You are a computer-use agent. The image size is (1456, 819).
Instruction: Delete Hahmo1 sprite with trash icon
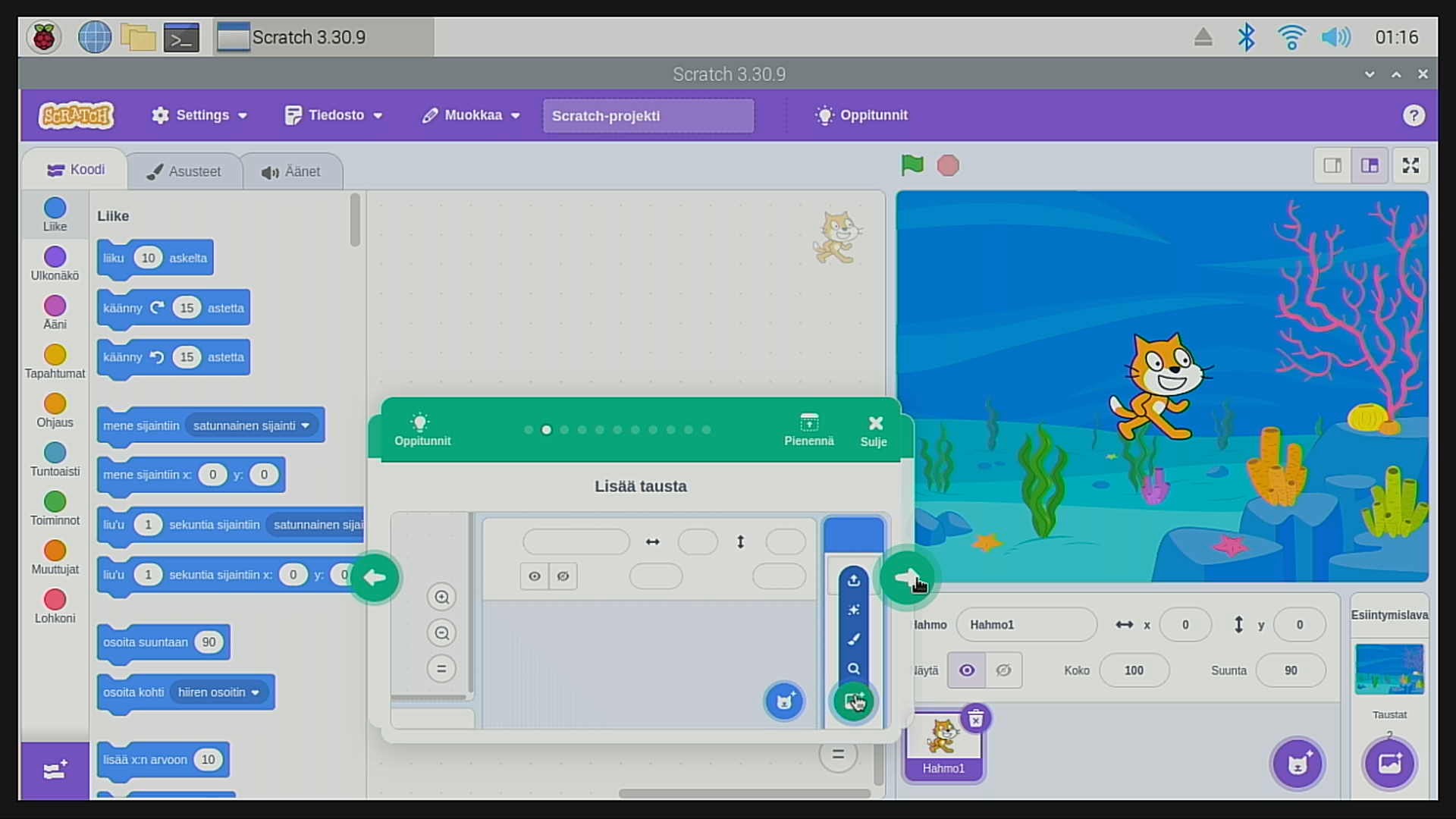point(976,718)
